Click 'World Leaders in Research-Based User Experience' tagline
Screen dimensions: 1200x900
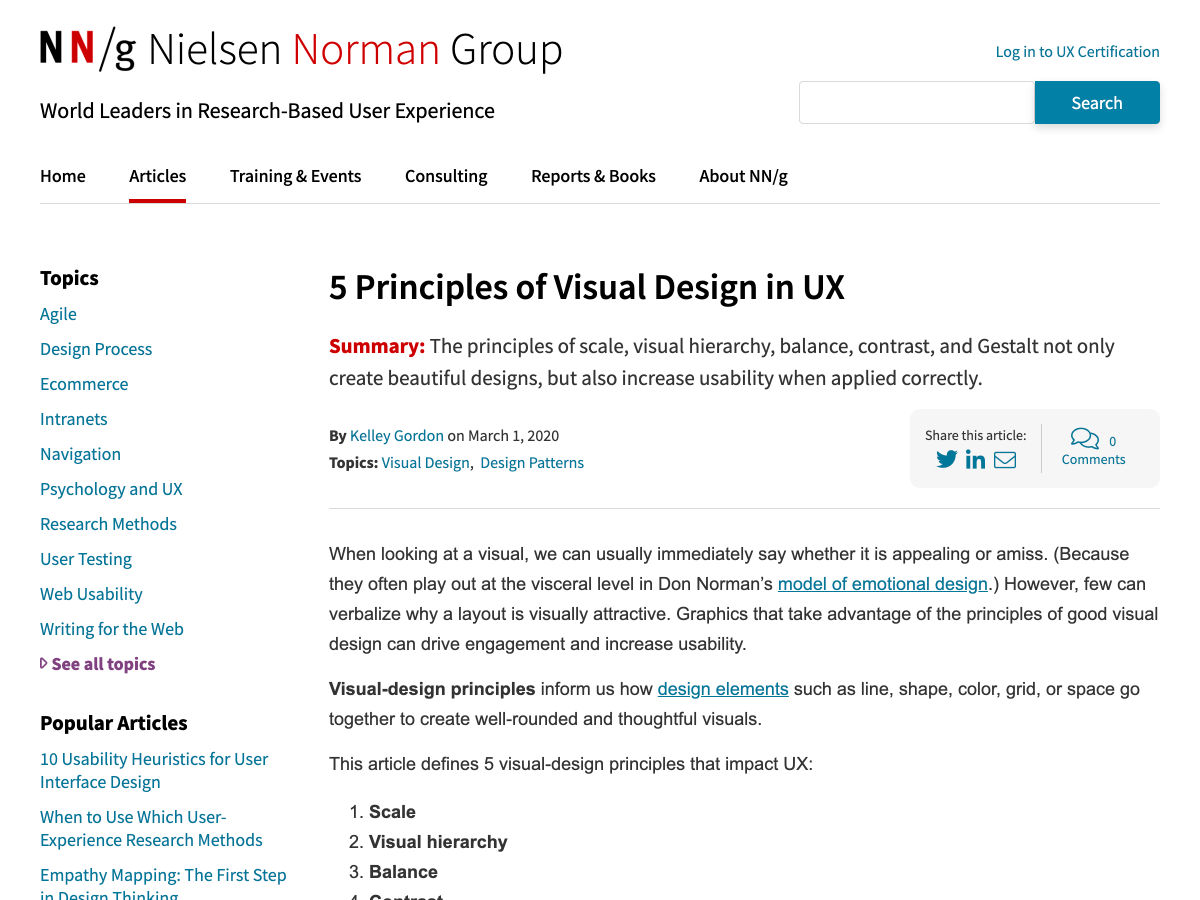pyautogui.click(x=267, y=111)
